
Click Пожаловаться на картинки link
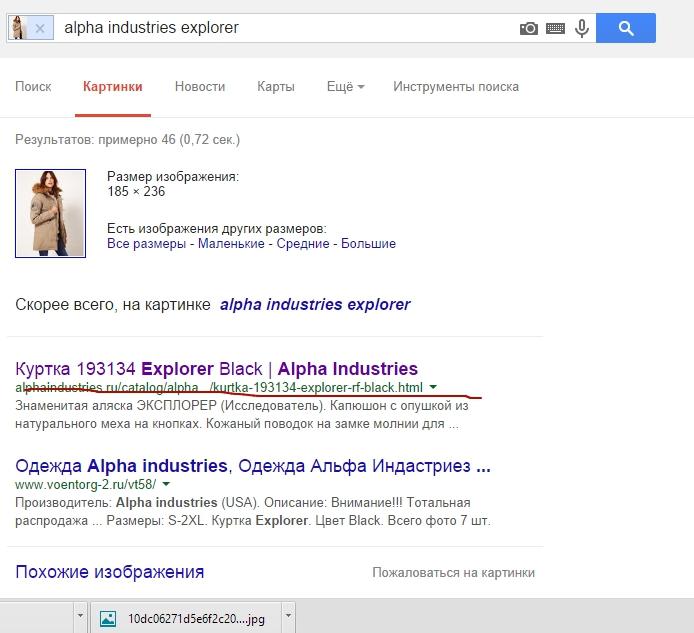pos(453,572)
